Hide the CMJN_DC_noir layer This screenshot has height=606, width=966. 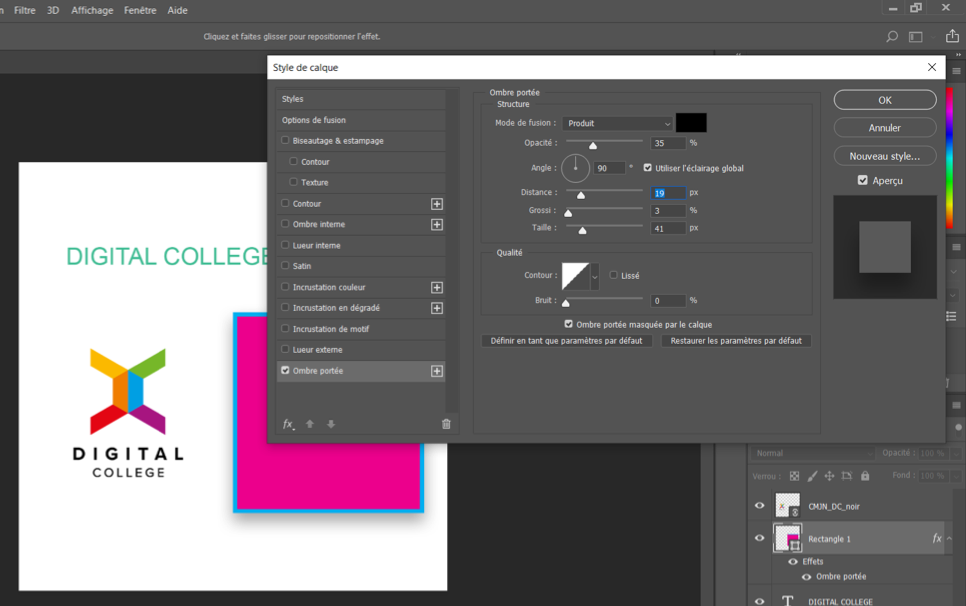(760, 506)
